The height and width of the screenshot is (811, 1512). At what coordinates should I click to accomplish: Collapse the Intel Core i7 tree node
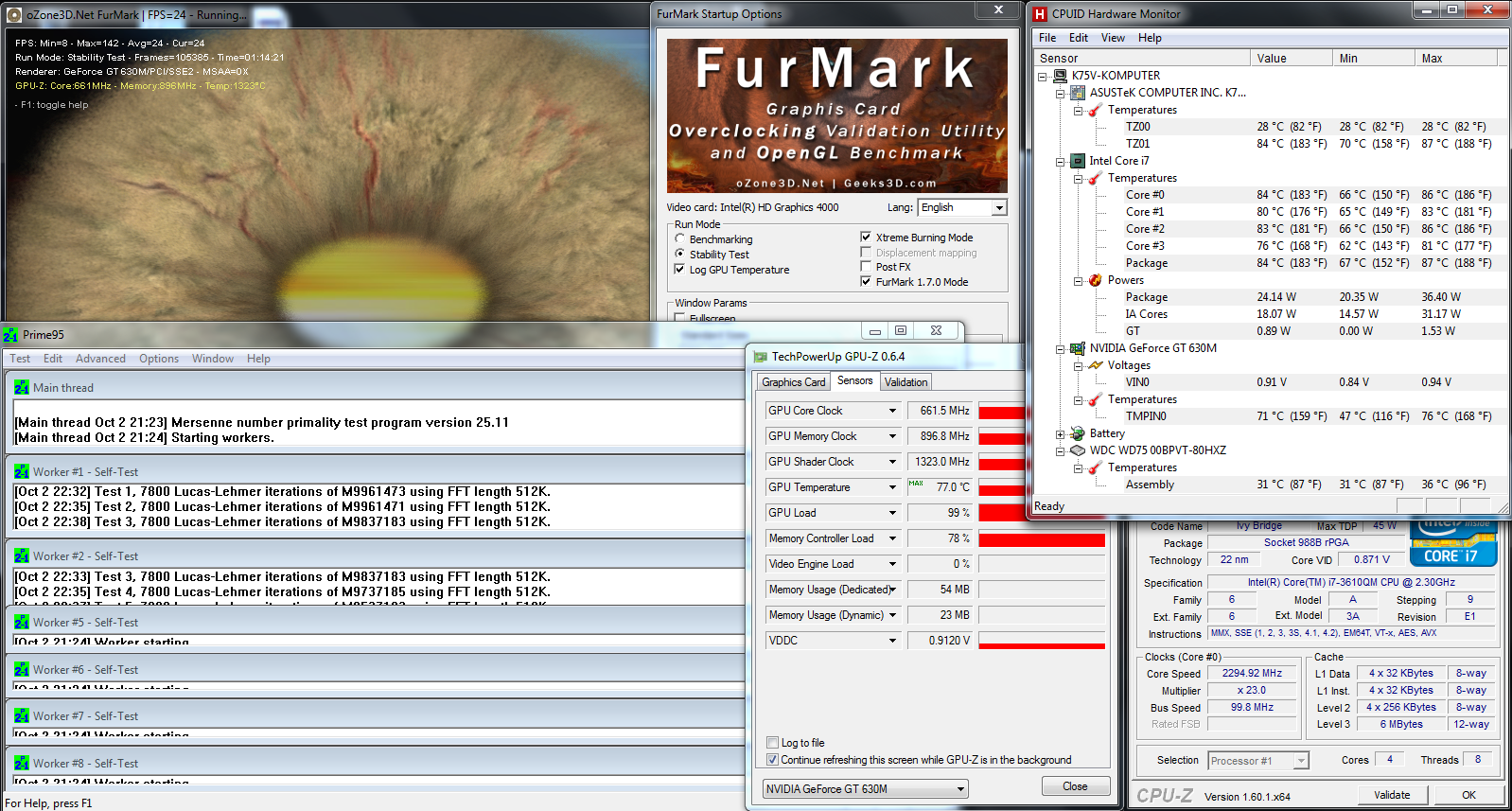pyautogui.click(x=1061, y=162)
